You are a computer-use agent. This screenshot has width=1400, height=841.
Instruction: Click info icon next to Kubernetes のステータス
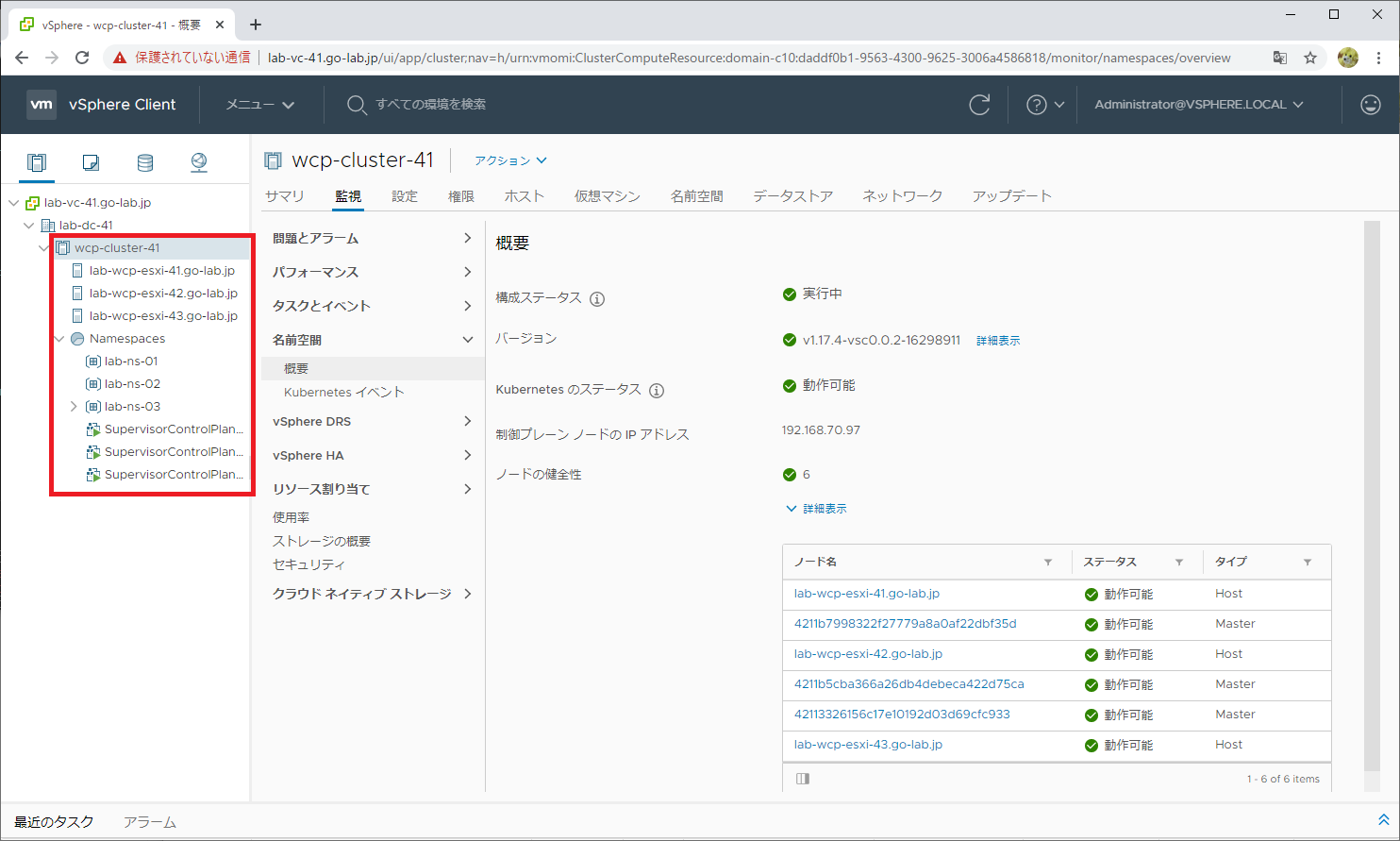(x=657, y=391)
